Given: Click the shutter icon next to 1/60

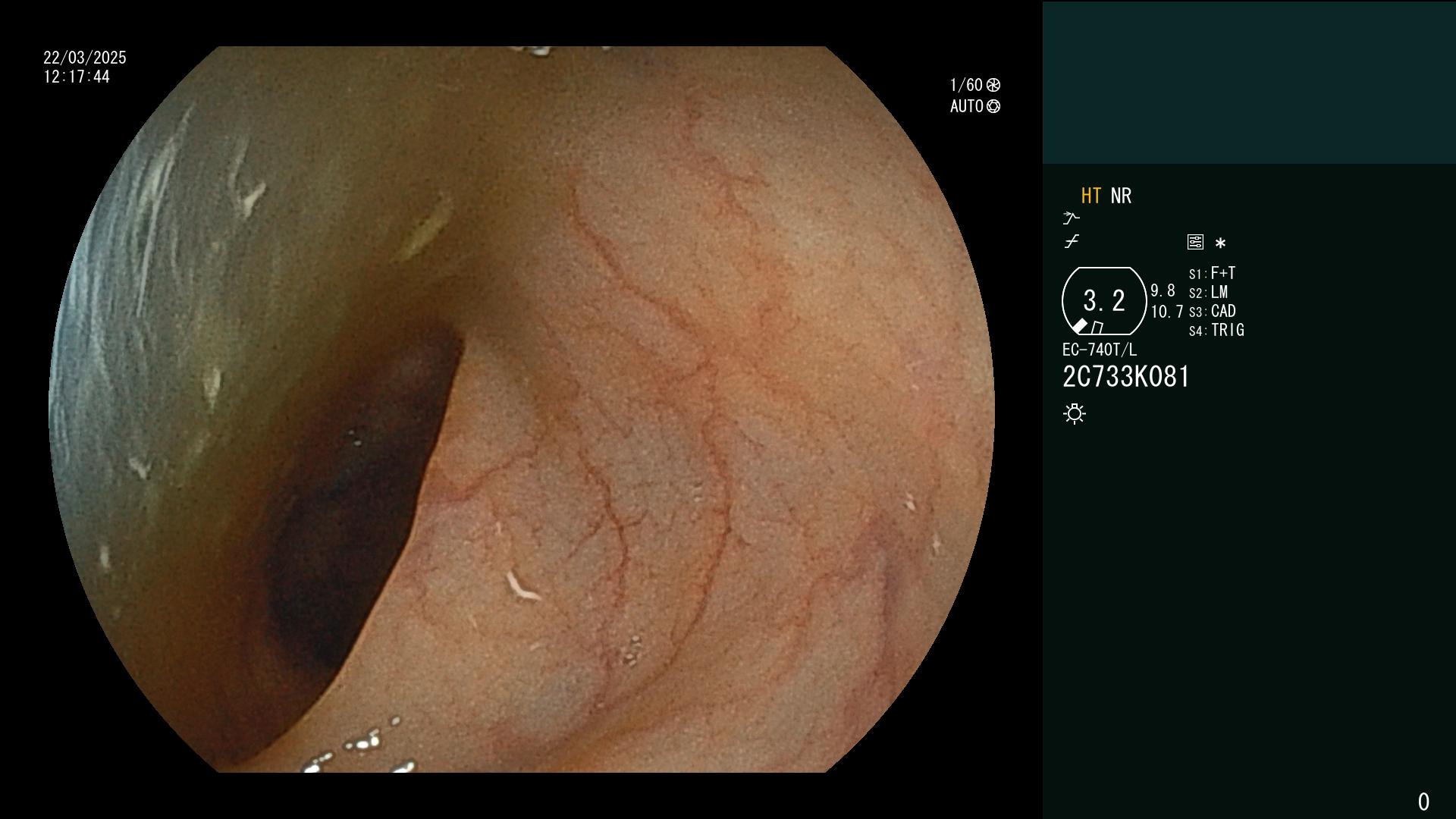Looking at the screenshot, I should tap(993, 85).
